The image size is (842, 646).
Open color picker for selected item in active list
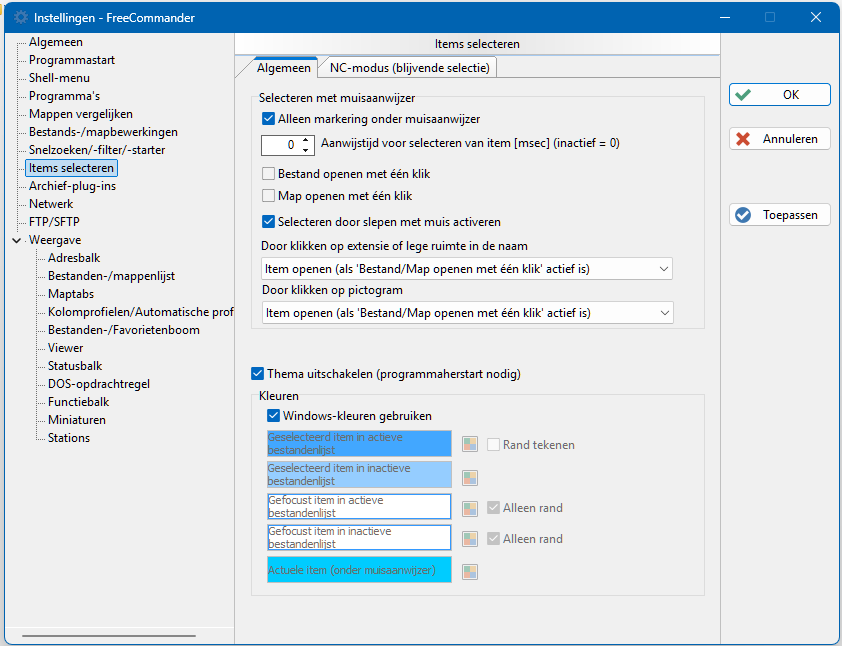pyautogui.click(x=470, y=444)
